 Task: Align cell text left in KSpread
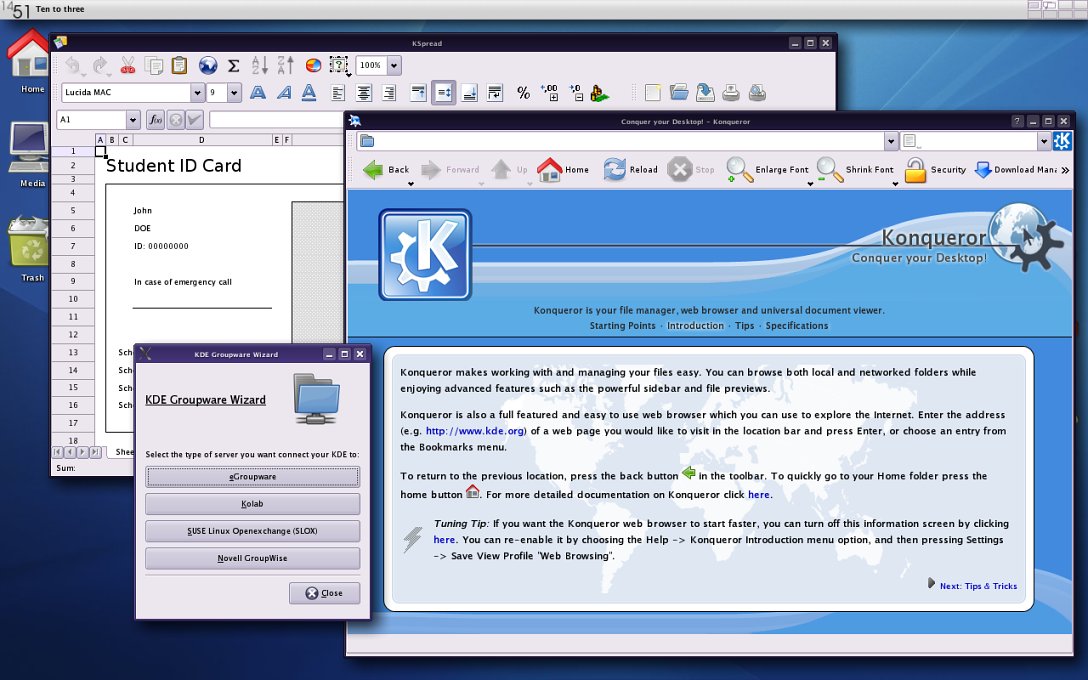point(338,92)
